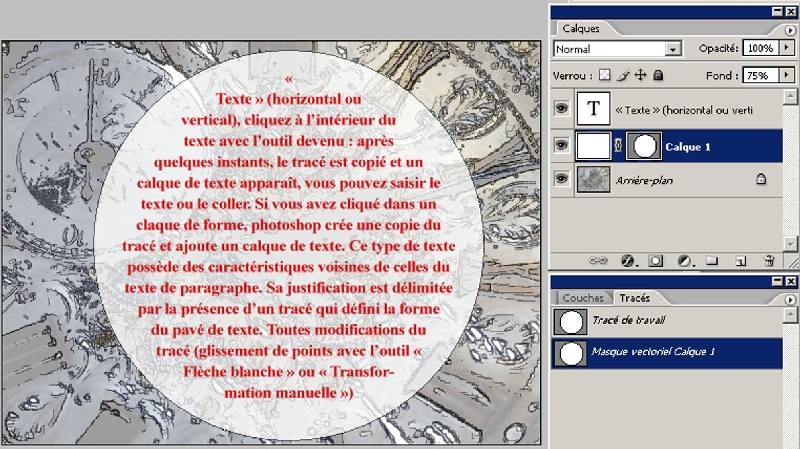Image resolution: width=800 pixels, height=449 pixels.
Task: Open the Fond slider arrow
Action: tap(787, 75)
